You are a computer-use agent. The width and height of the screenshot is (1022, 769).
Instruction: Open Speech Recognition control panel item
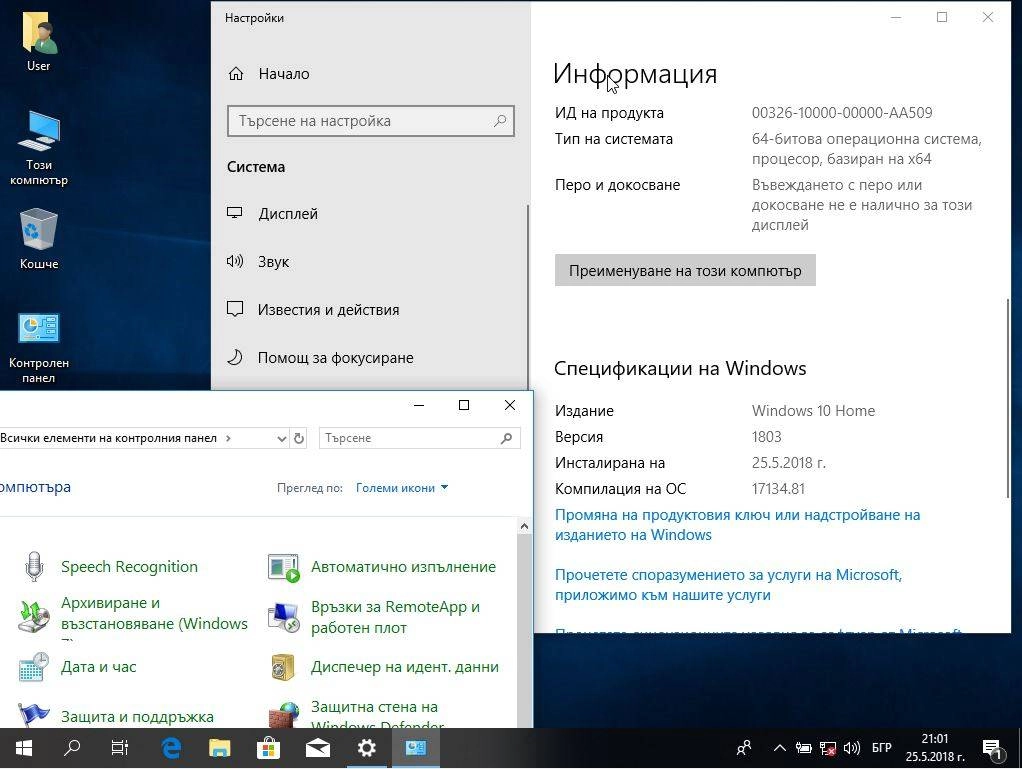(129, 567)
